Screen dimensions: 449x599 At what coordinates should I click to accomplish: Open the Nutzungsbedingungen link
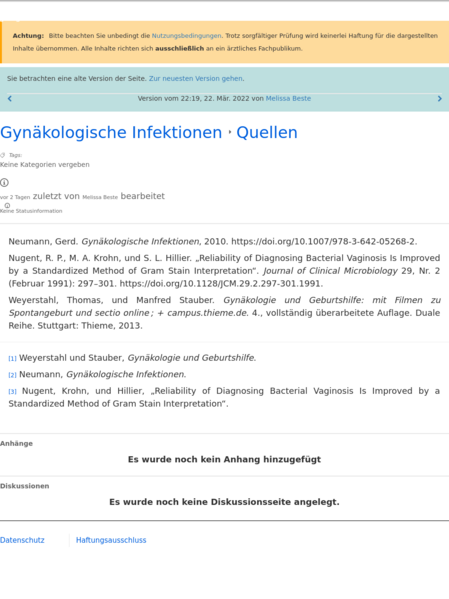(186, 36)
